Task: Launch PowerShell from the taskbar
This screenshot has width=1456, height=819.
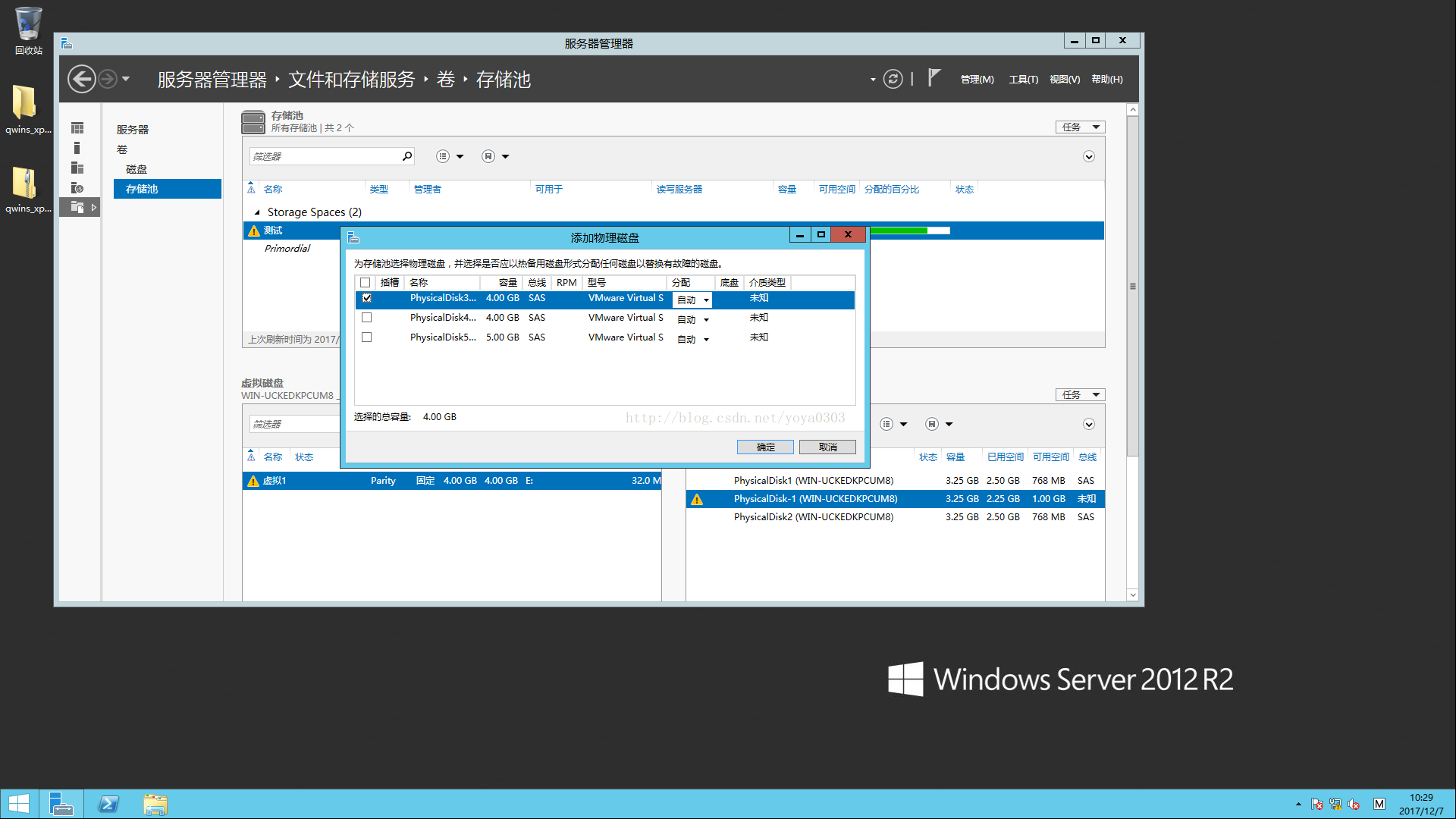Action: point(108,804)
